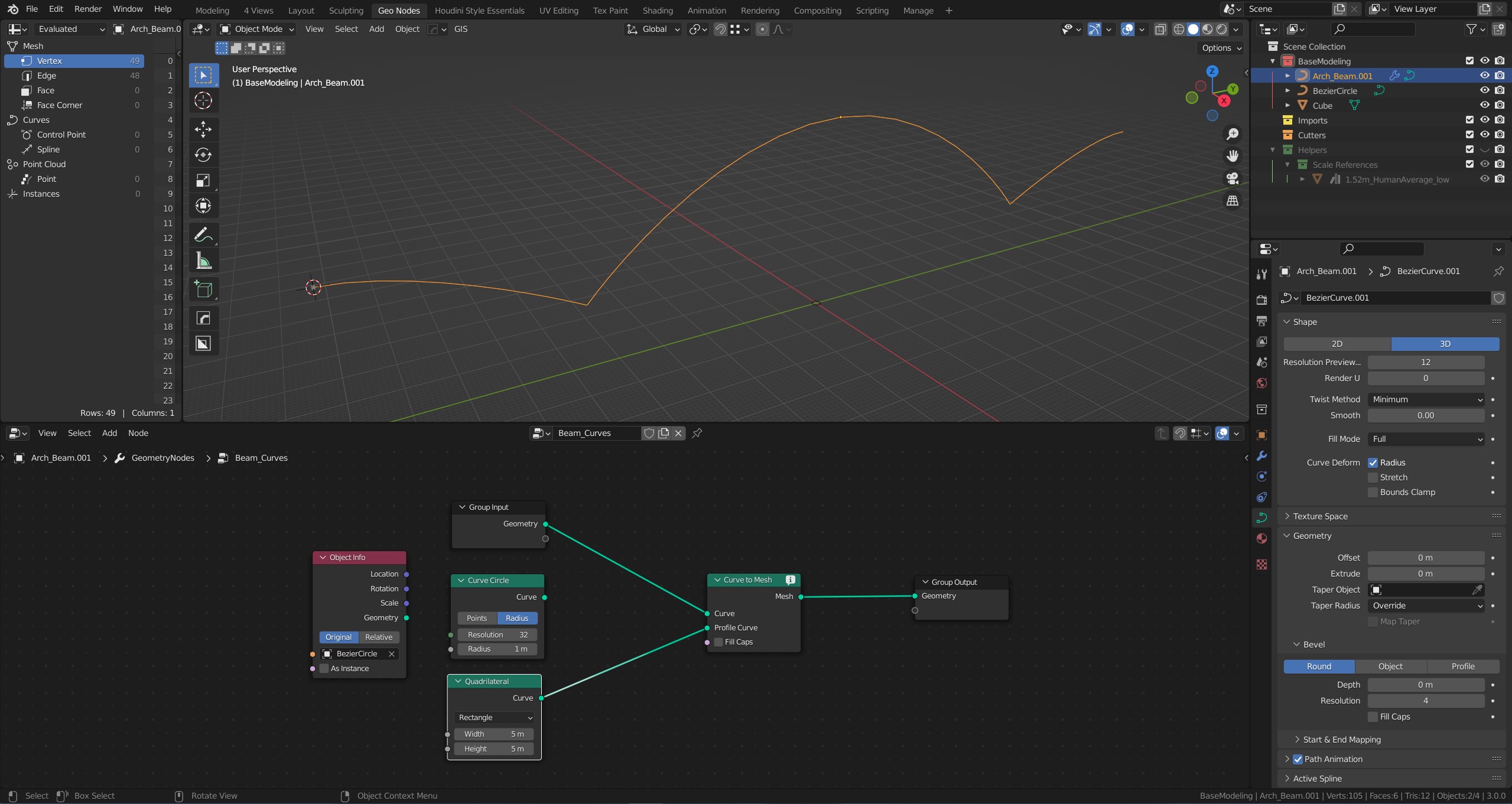Open Modifier properties wrench tab
This screenshot has height=804, width=1512.
click(1261, 456)
